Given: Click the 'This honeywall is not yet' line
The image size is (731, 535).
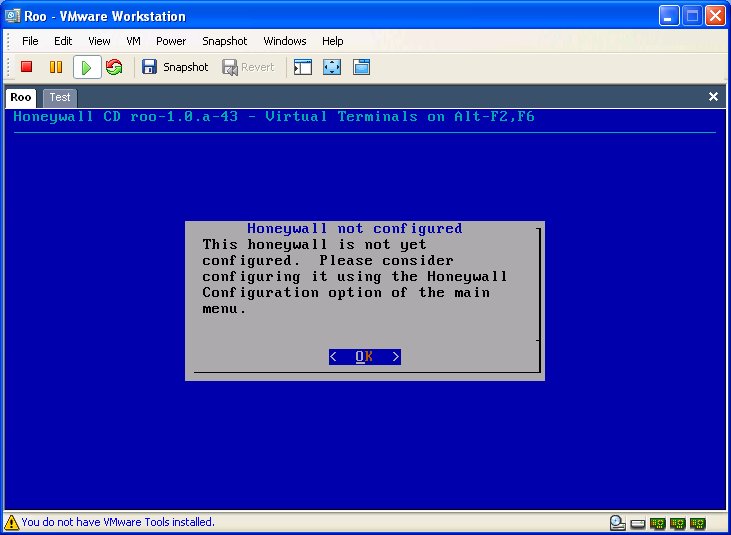Looking at the screenshot, I should click(x=314, y=245).
